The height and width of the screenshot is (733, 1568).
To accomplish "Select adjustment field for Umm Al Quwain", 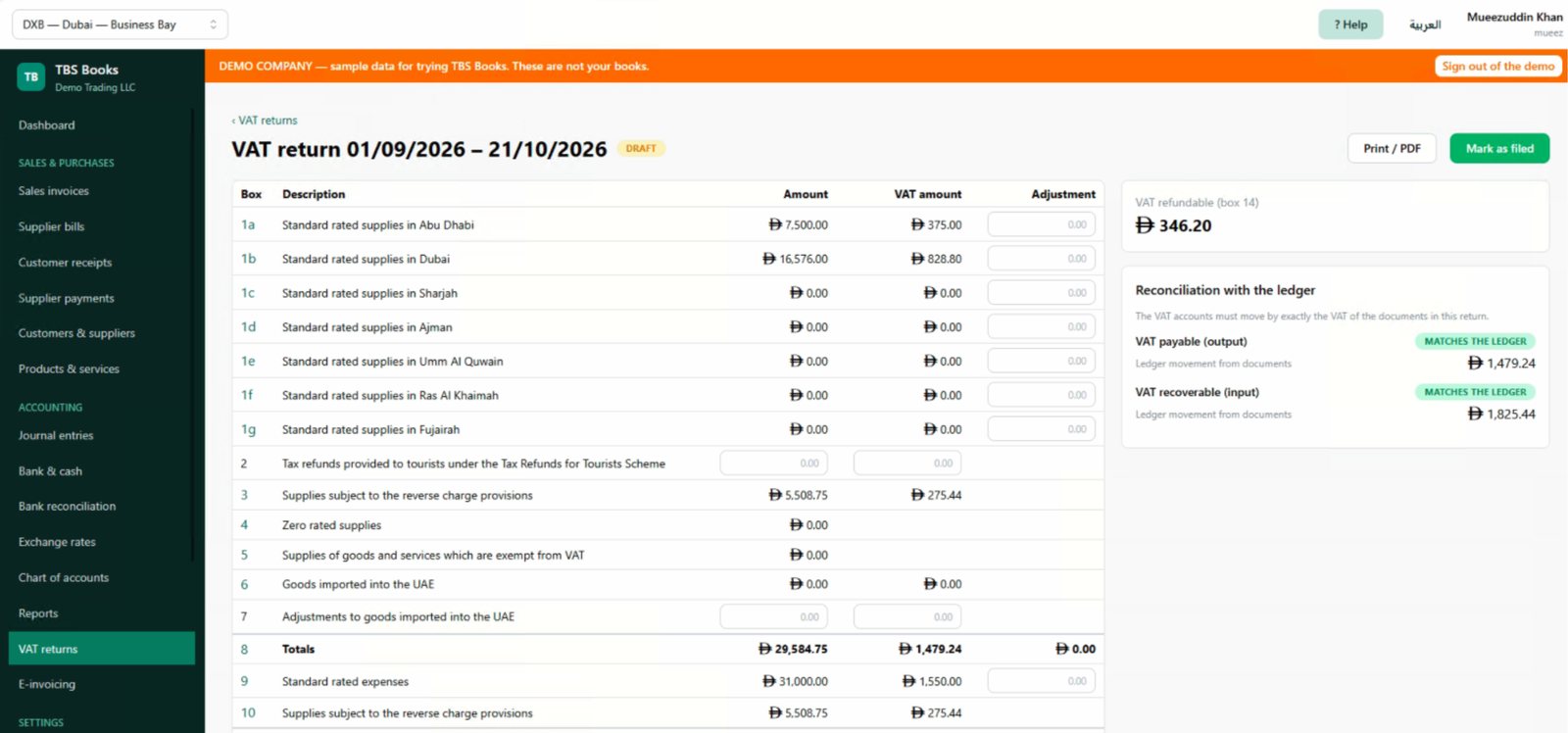I will [1042, 361].
